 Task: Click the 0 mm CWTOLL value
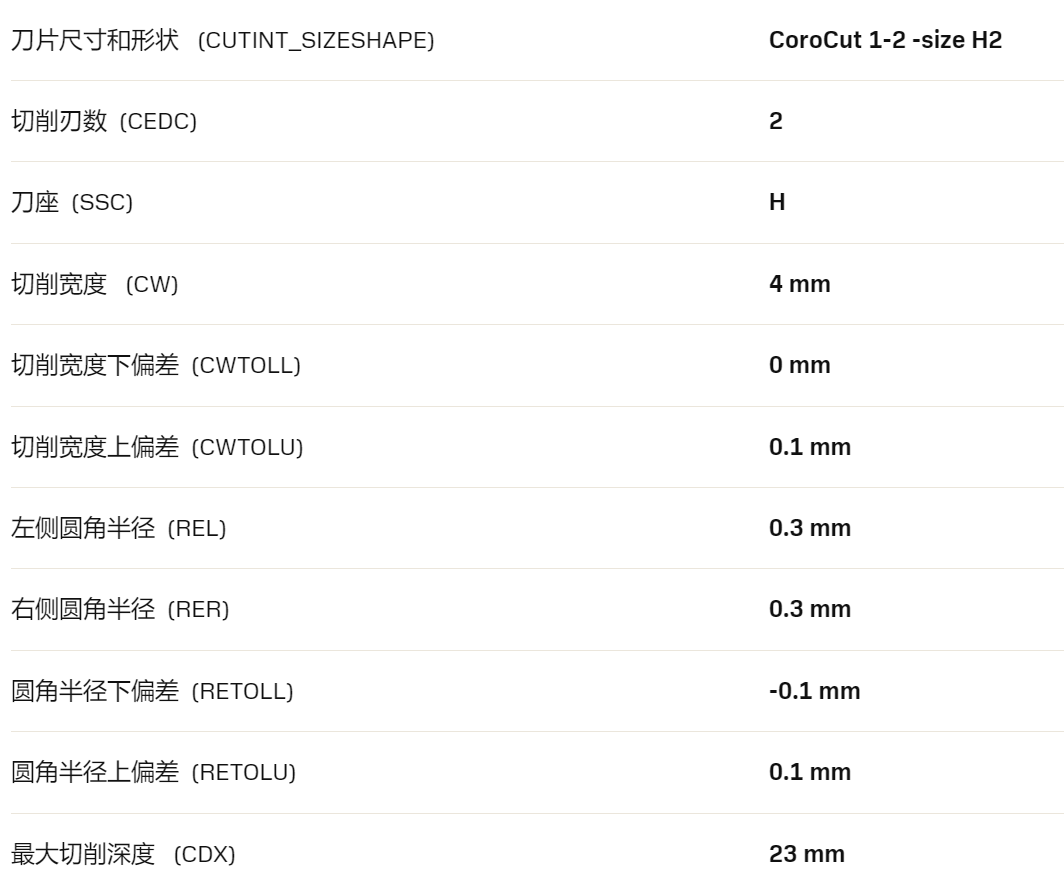pos(799,365)
